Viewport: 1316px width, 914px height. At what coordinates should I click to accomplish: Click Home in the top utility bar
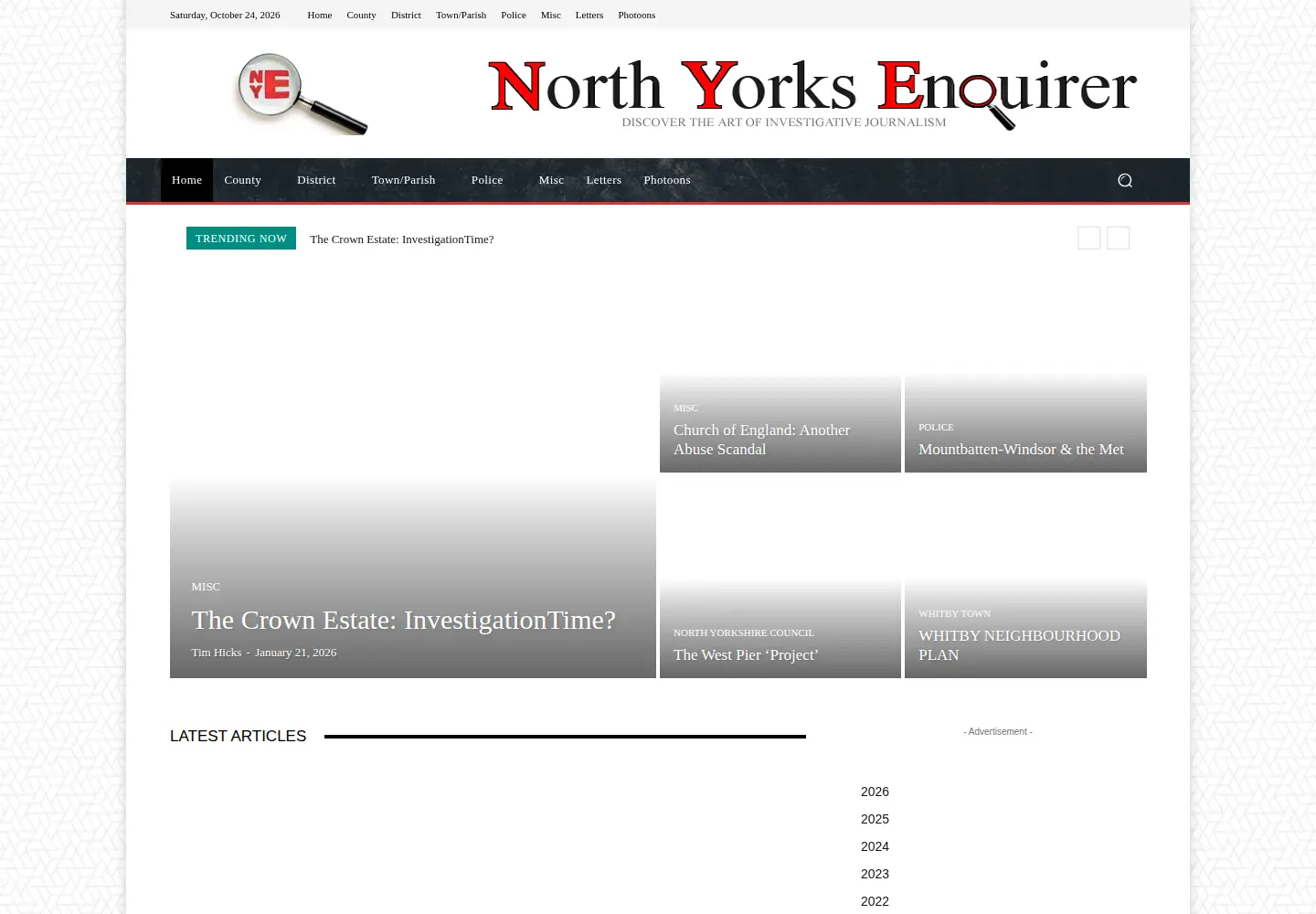[x=320, y=15]
